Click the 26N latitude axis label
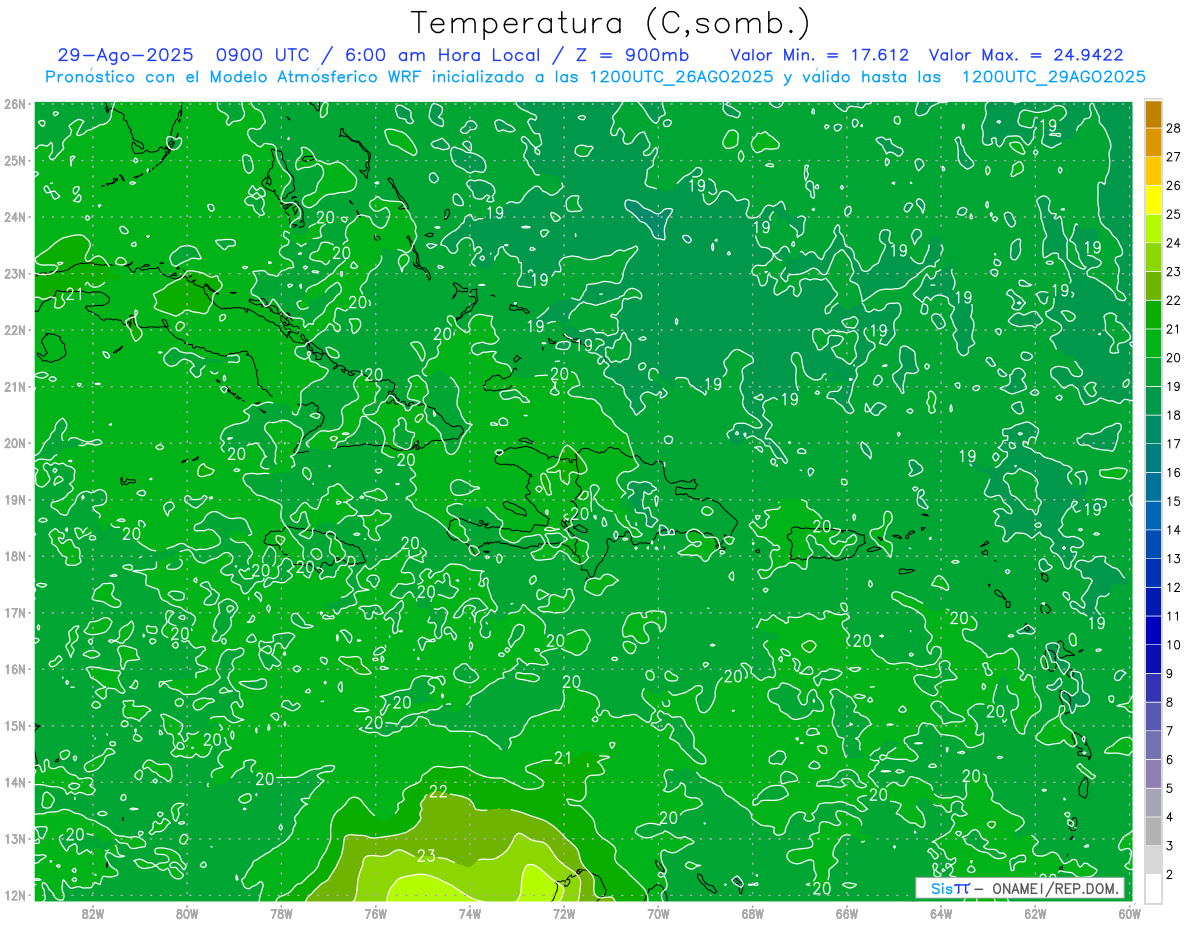Image resolution: width=1200 pixels, height=927 pixels. coord(14,104)
